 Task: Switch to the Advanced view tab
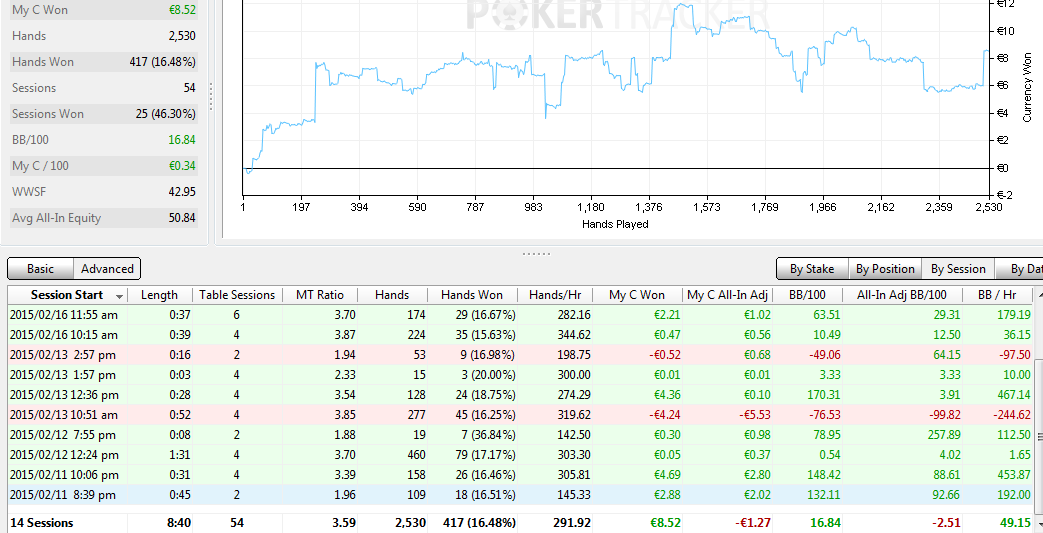(107, 269)
